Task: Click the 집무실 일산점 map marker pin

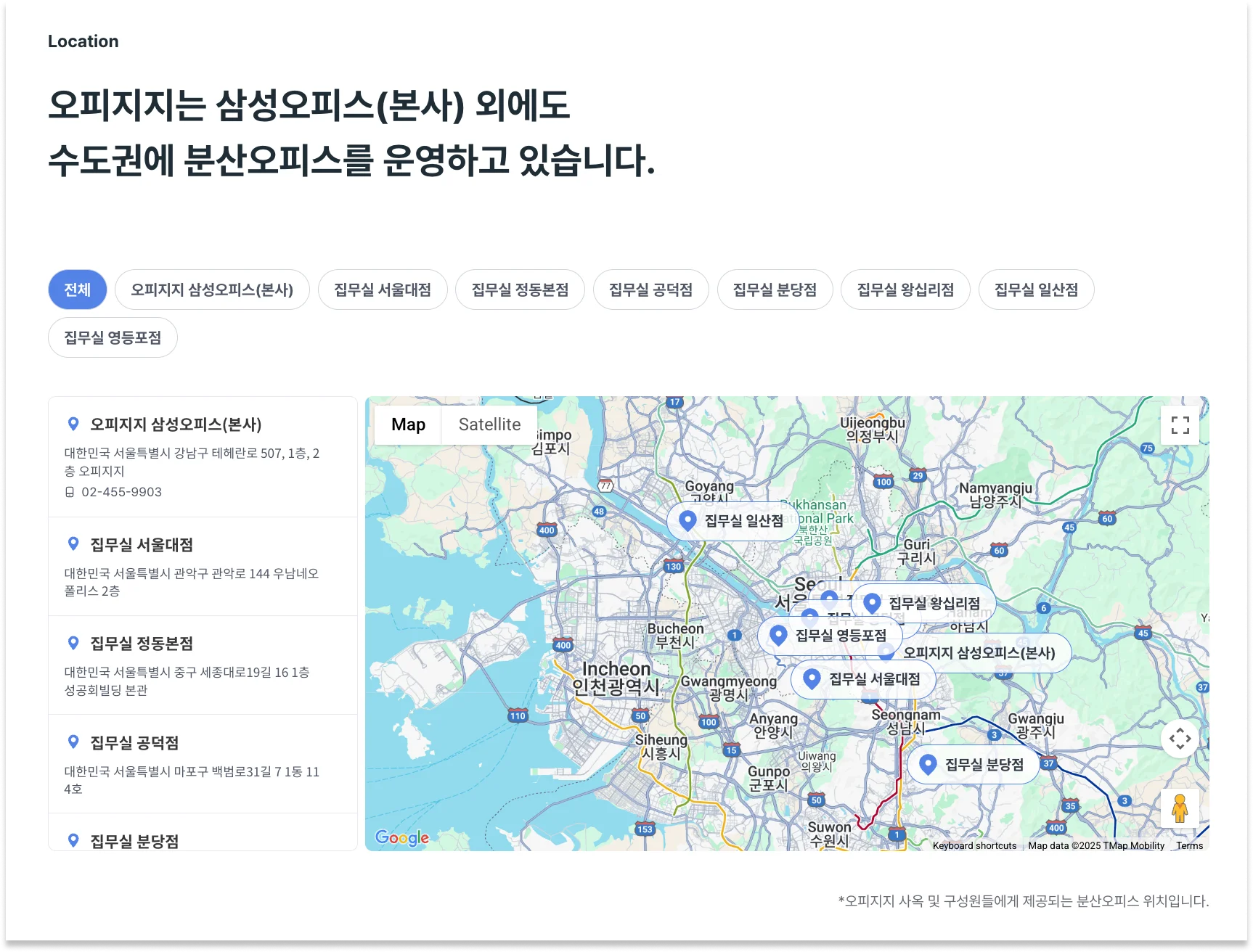Action: (686, 520)
